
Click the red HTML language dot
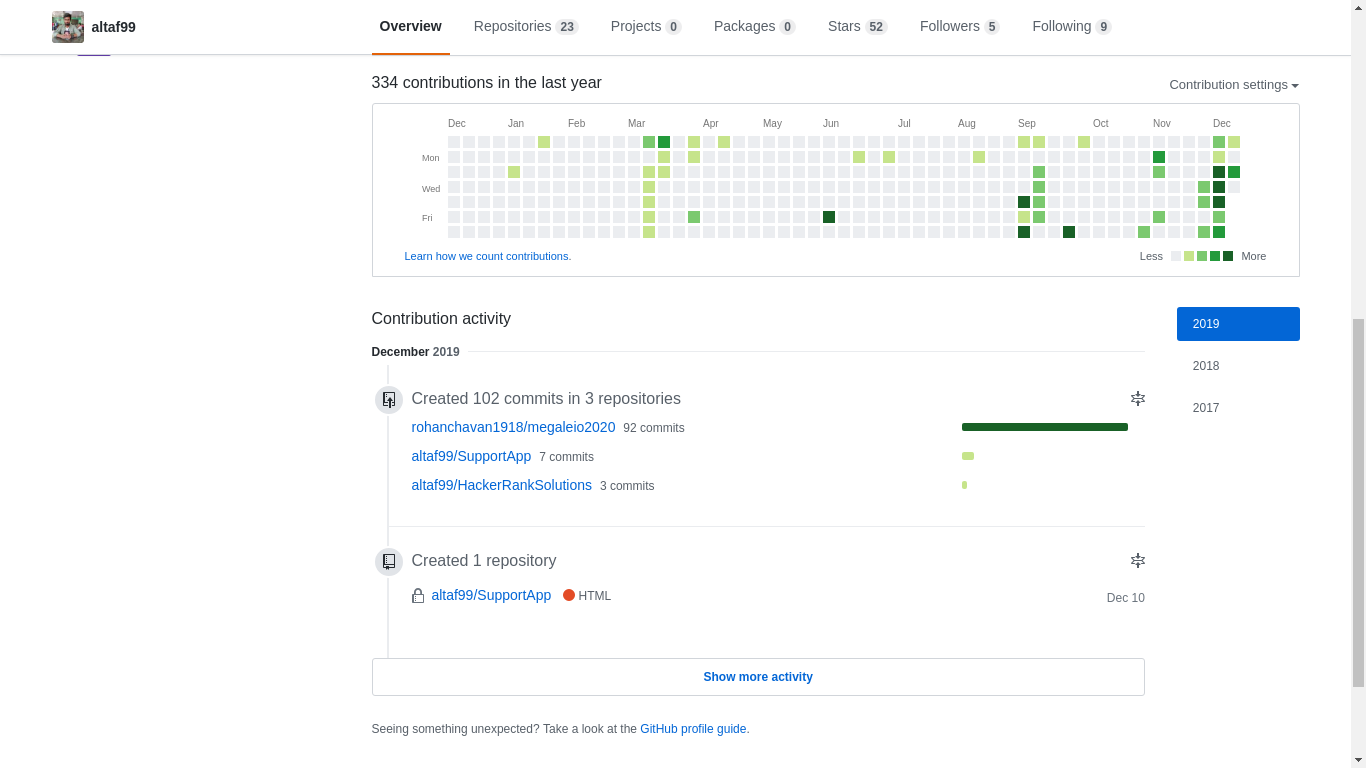[x=569, y=595]
